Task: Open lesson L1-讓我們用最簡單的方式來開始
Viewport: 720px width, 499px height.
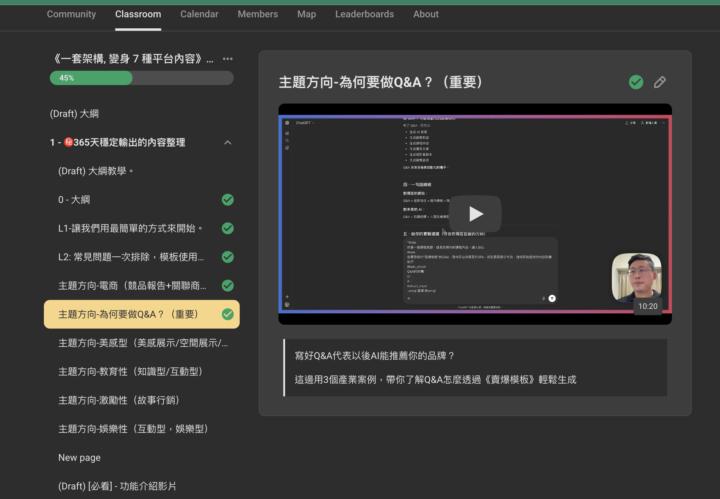Action: pos(130,228)
